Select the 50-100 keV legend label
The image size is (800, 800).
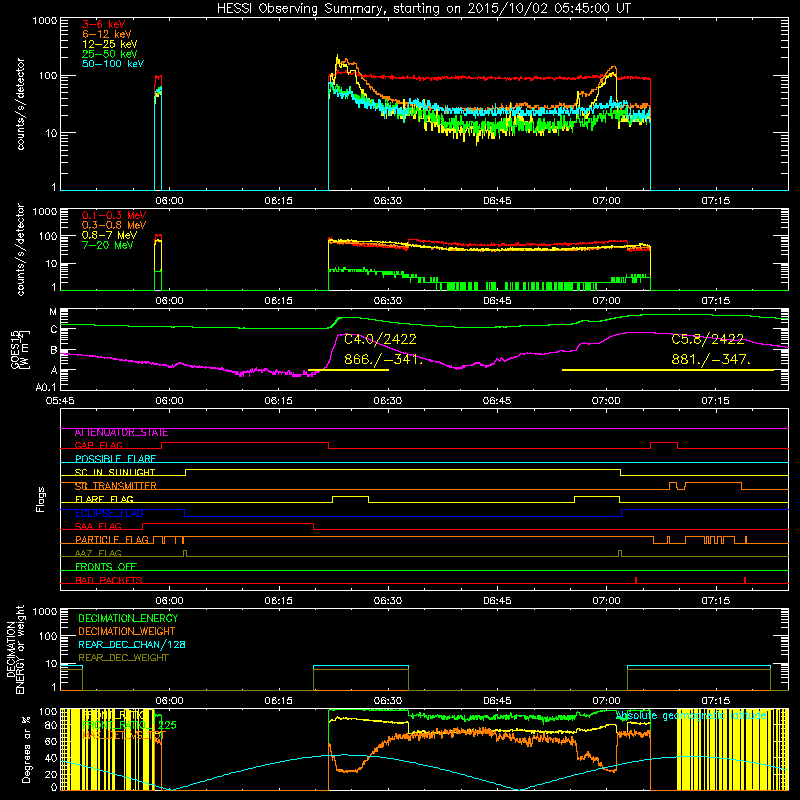(x=113, y=64)
